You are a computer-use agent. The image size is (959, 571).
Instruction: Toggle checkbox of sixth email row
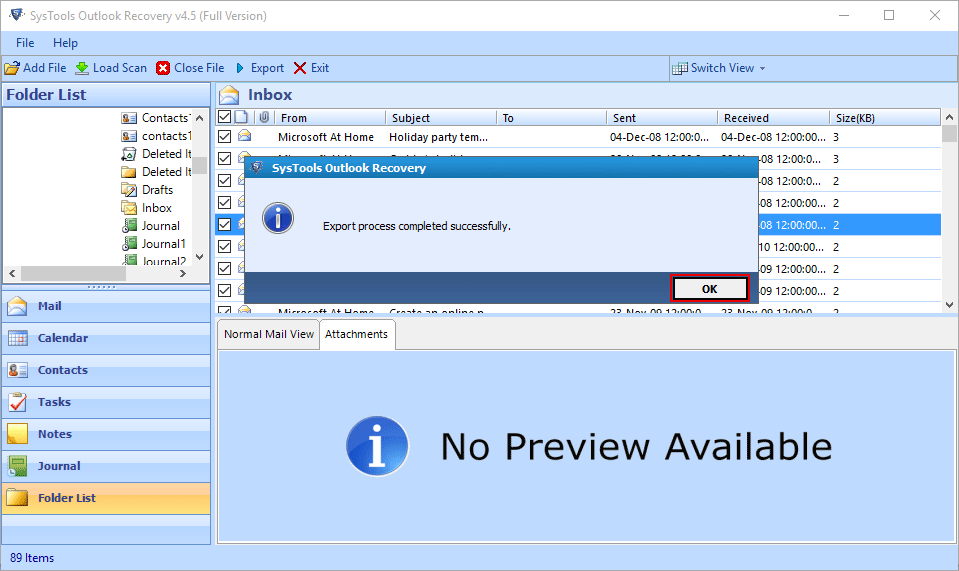point(224,246)
